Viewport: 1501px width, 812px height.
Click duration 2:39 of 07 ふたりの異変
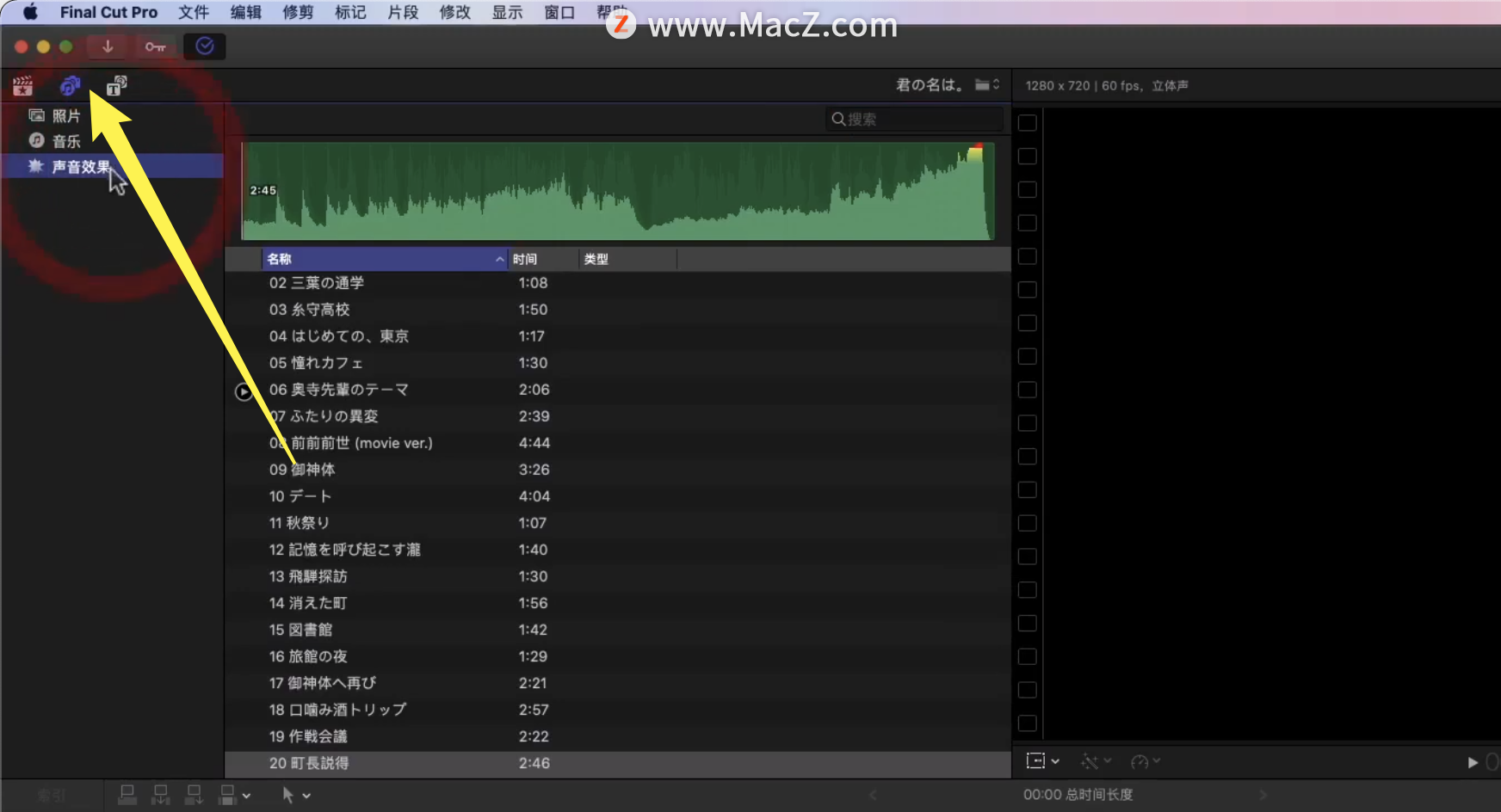[x=534, y=416]
